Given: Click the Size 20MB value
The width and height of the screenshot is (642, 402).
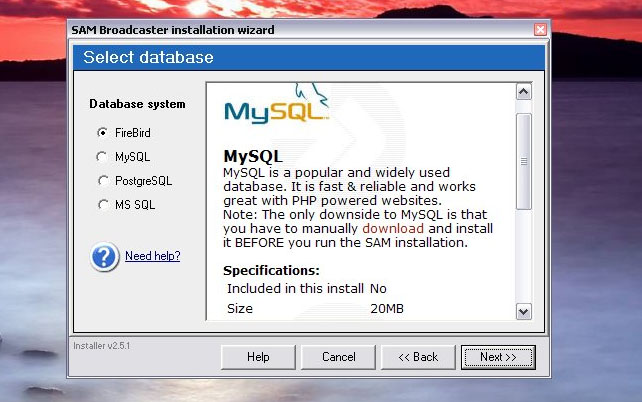Looking at the screenshot, I should (x=387, y=309).
